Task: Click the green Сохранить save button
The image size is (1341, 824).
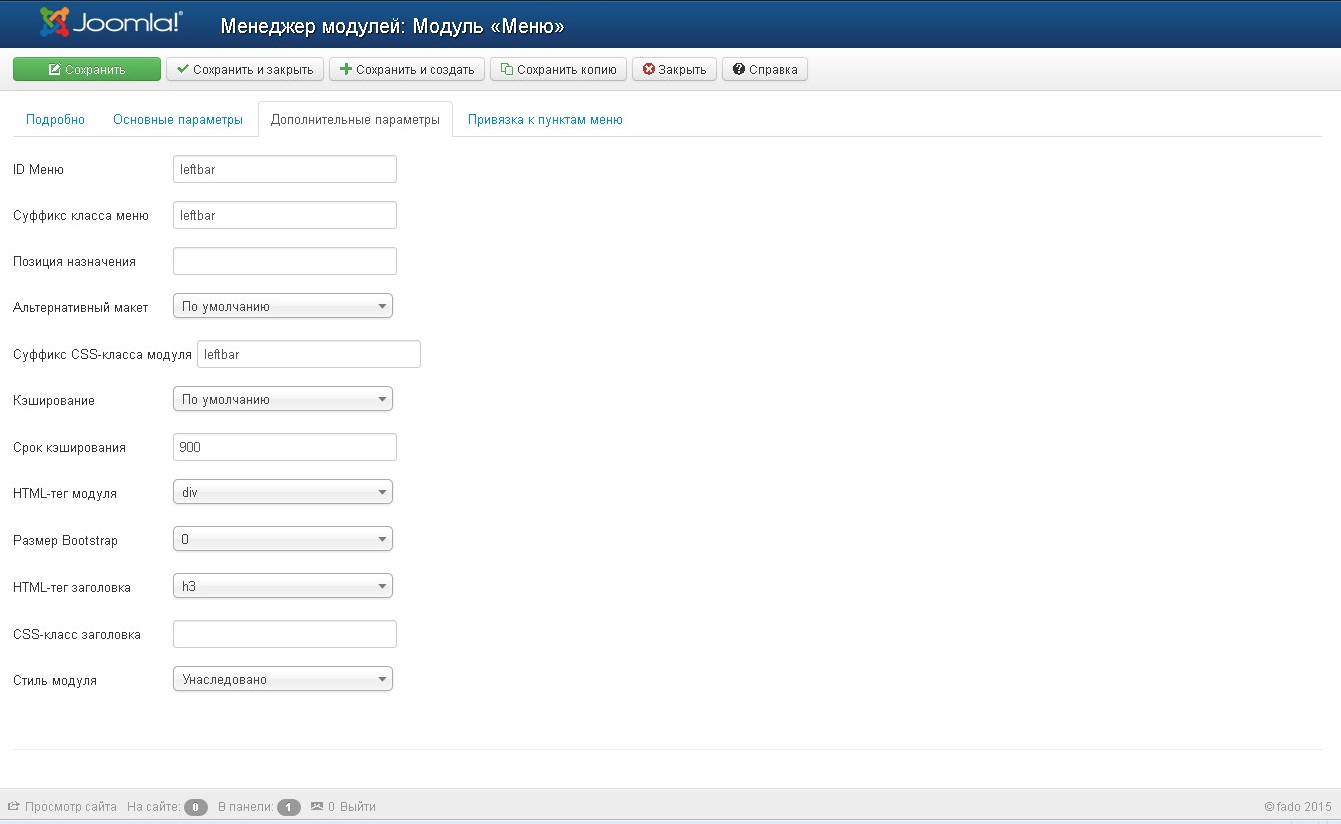Action: [x=87, y=69]
